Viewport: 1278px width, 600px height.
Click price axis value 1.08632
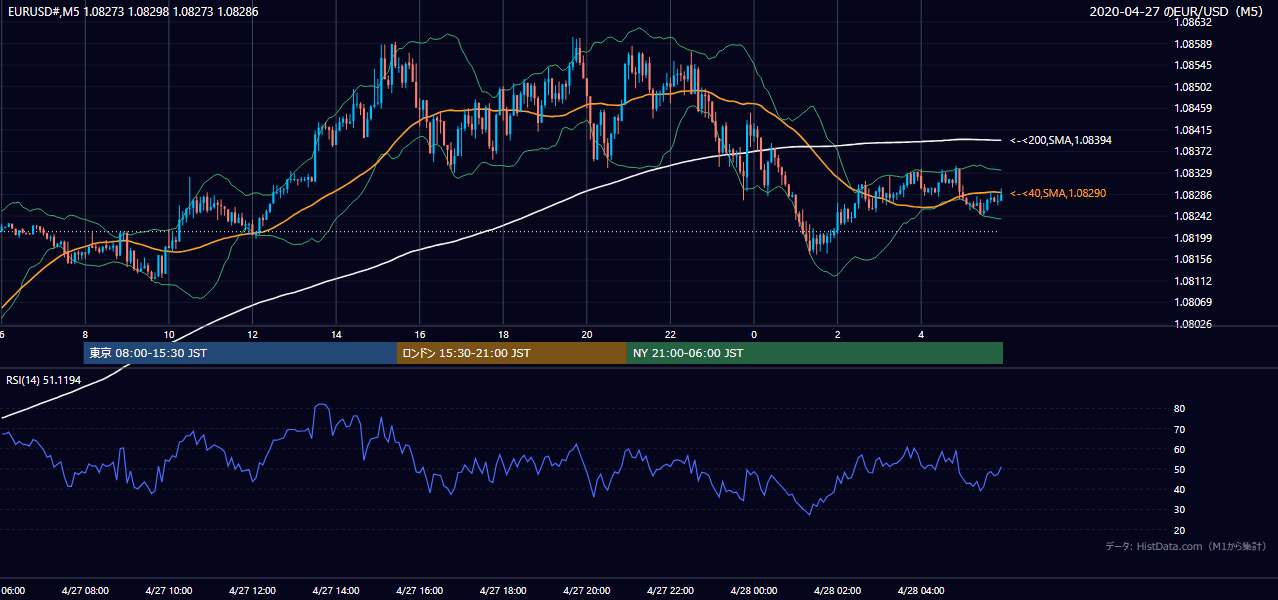pos(1193,22)
